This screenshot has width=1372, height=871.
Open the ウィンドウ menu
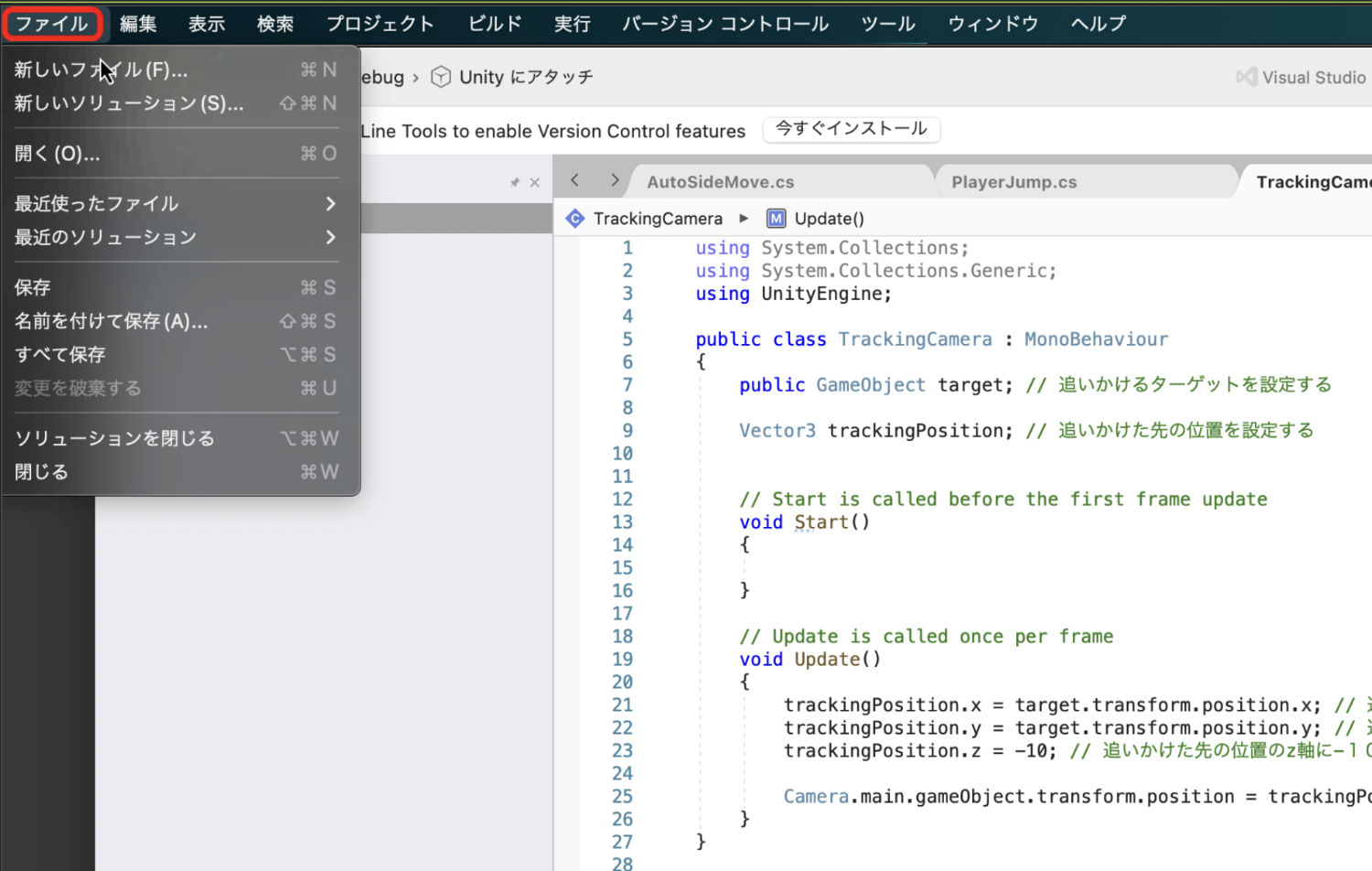[993, 23]
